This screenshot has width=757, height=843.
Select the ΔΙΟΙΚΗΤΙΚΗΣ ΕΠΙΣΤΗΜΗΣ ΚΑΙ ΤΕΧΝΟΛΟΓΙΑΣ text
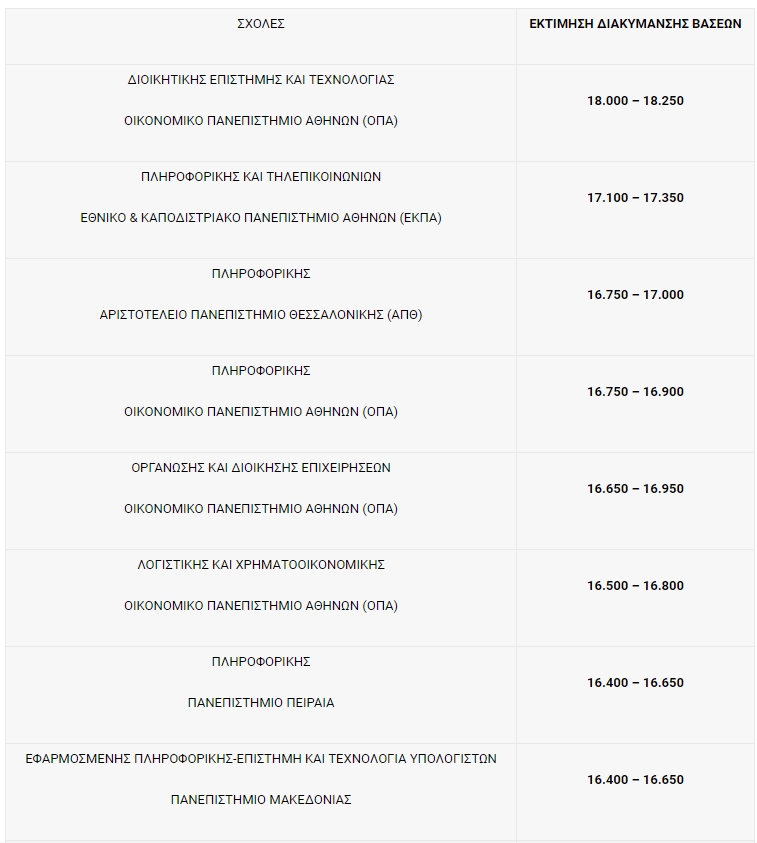tap(261, 80)
